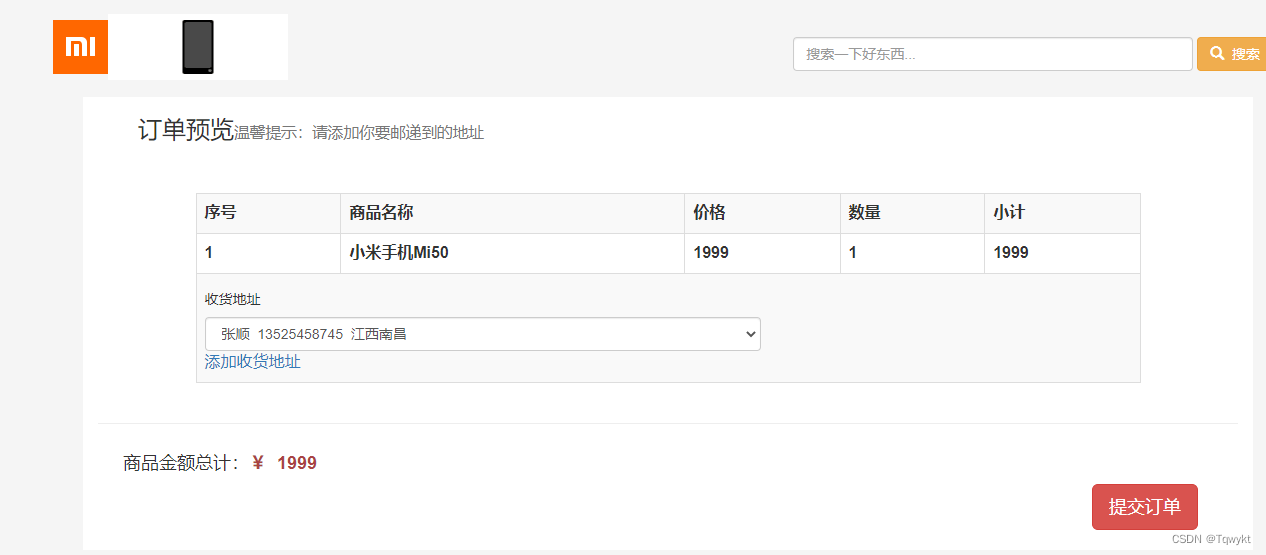Click the red total amount ¥ 1999
Viewport: 1266px width, 555px height.
(285, 463)
